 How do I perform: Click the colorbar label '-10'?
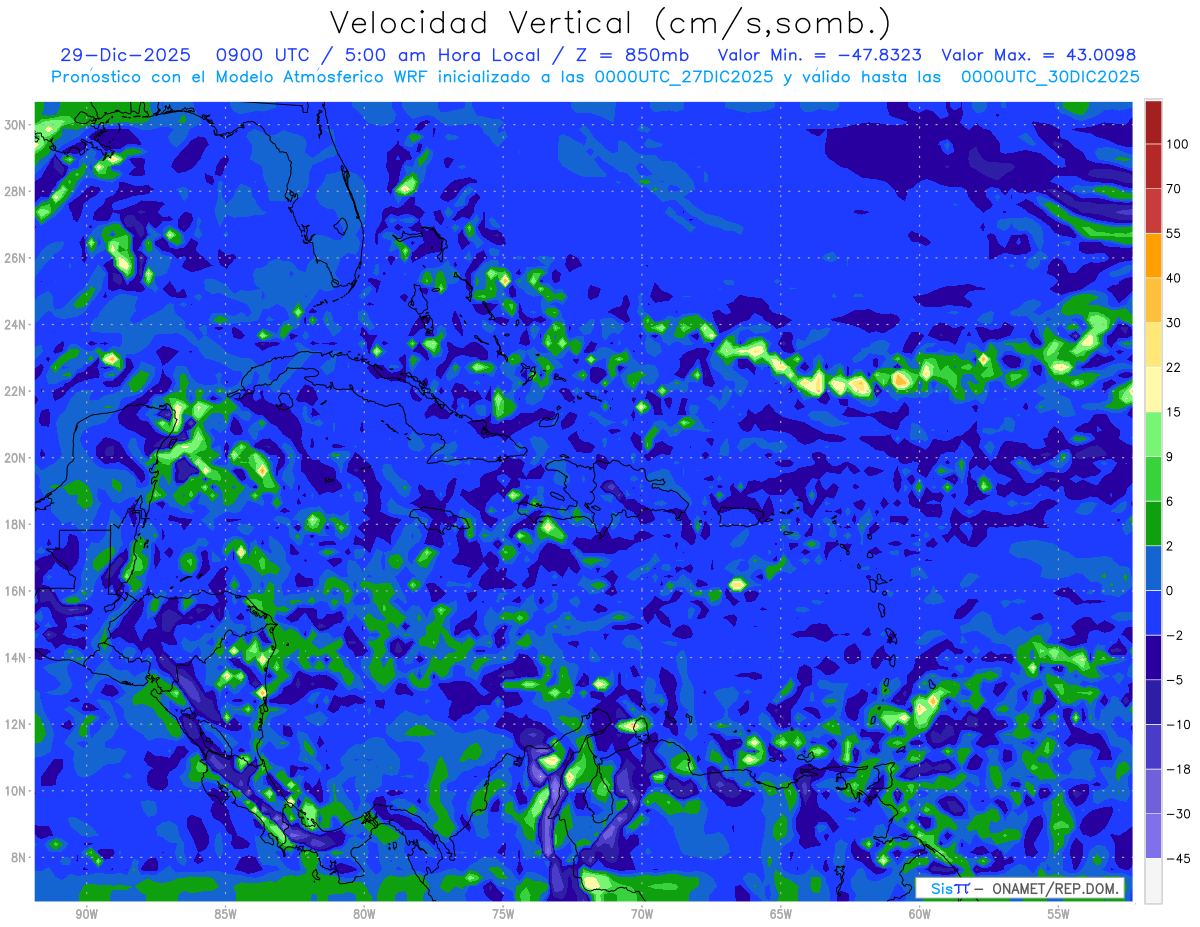(x=1178, y=725)
